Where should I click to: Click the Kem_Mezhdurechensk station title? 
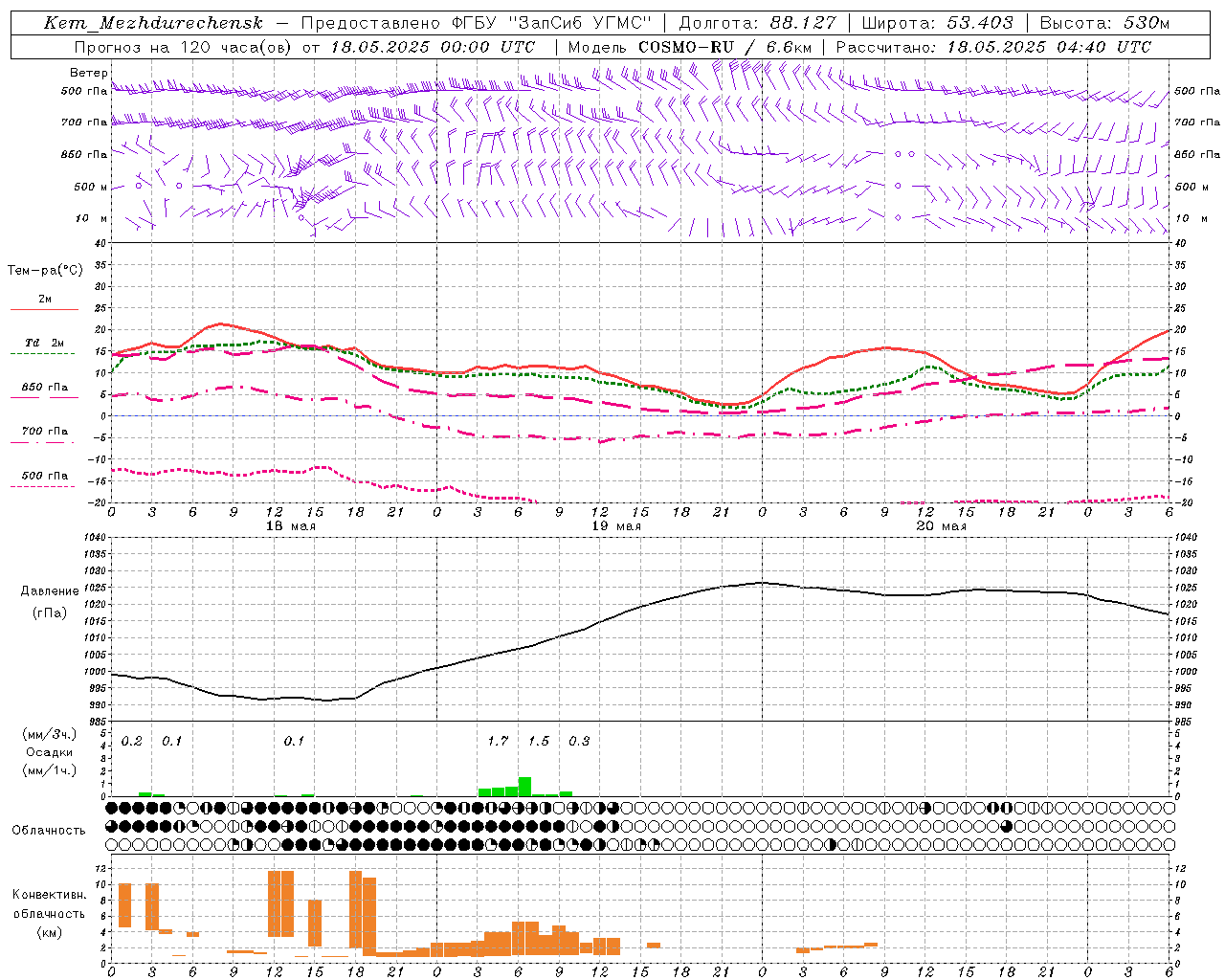153,23
